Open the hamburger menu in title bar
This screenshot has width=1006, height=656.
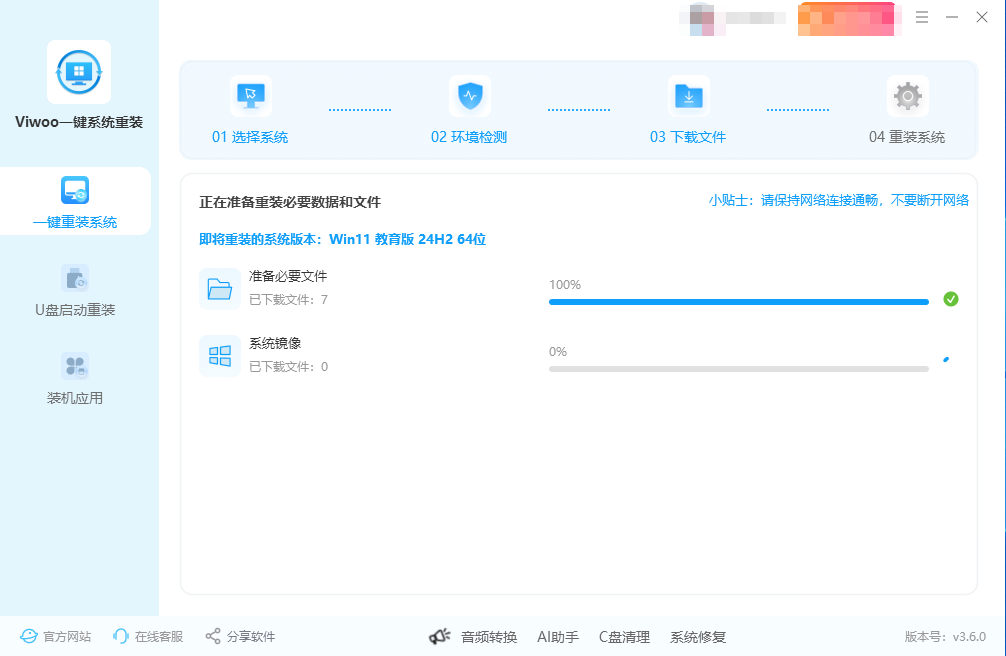[x=922, y=17]
